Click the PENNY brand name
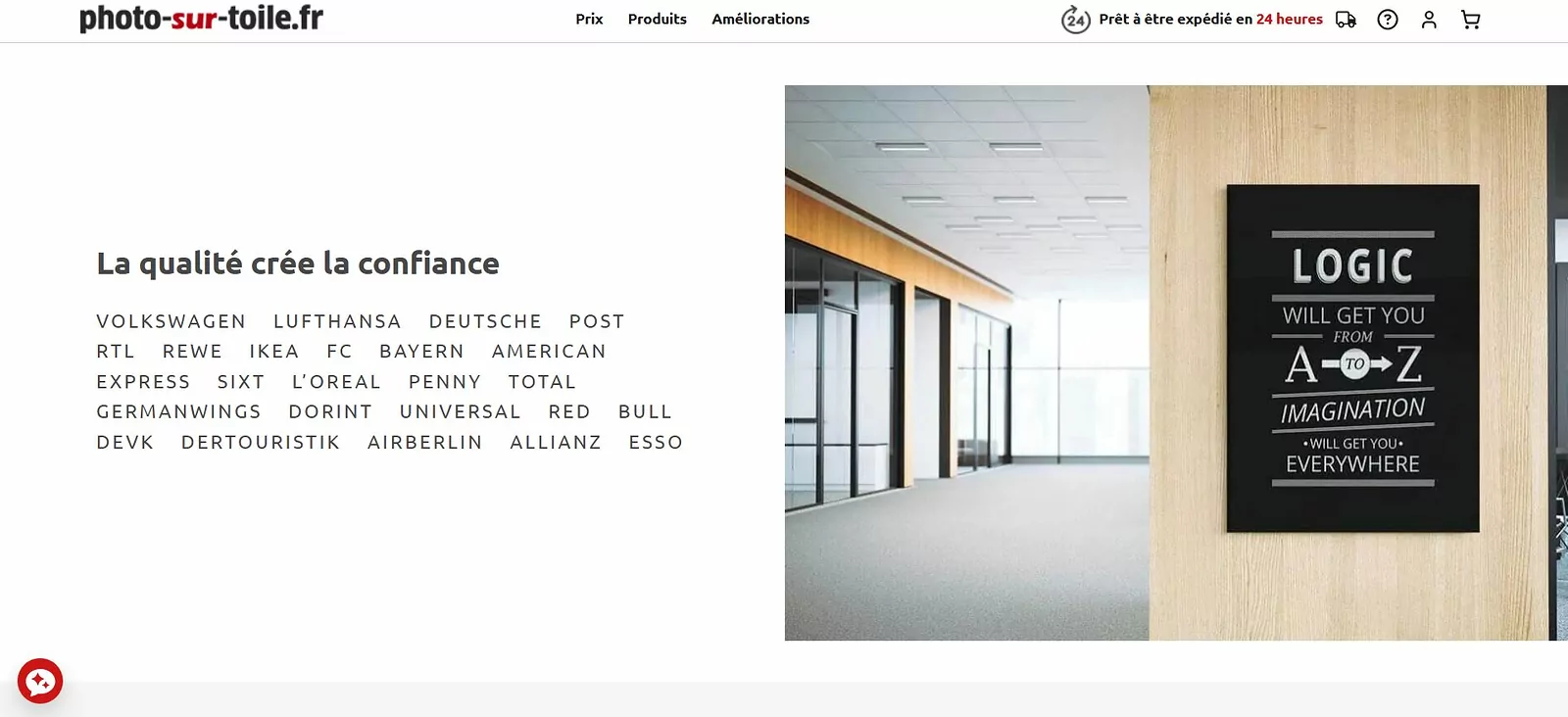 (445, 382)
